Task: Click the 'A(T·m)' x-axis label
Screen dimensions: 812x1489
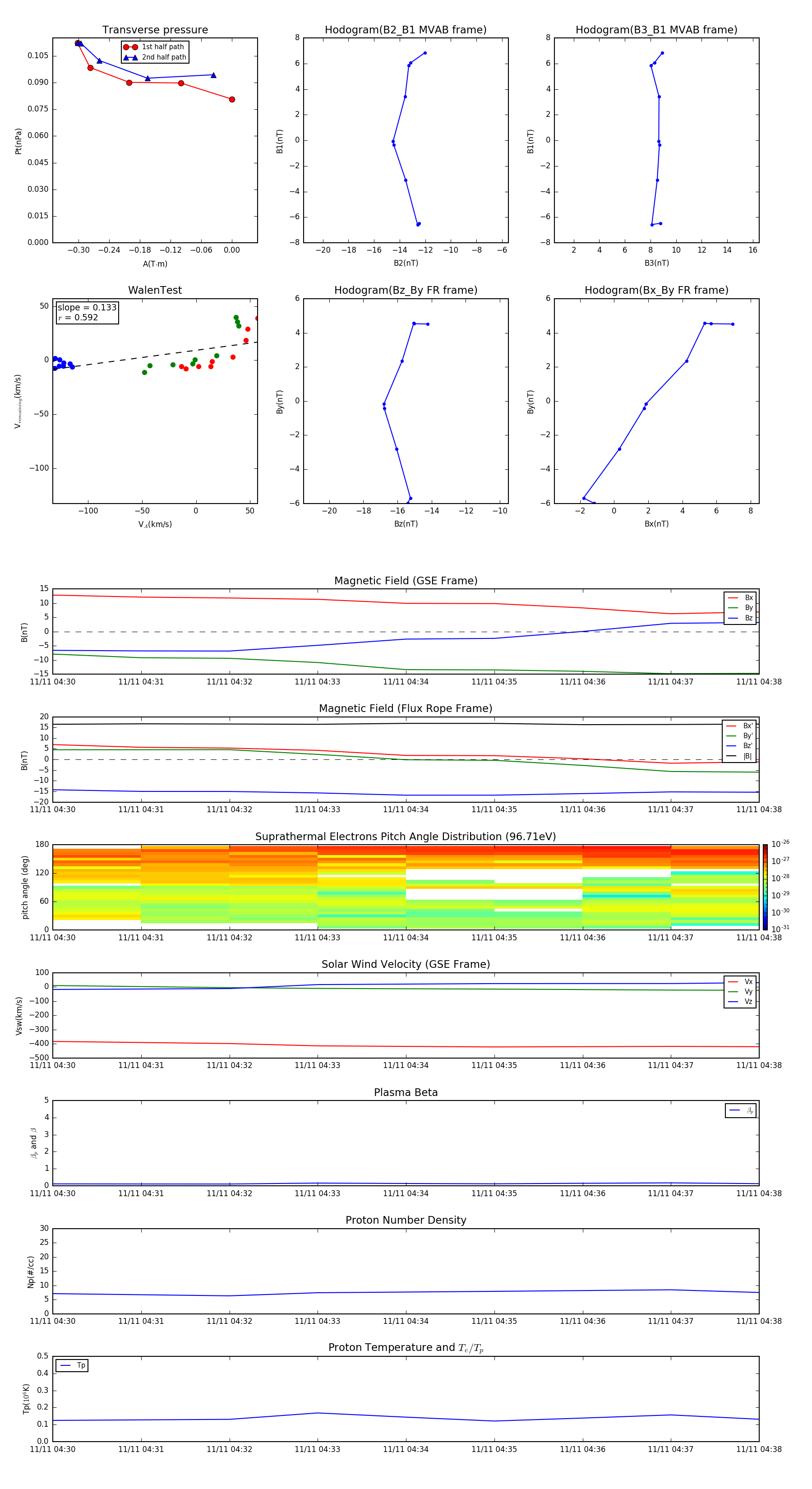Action: [x=155, y=264]
